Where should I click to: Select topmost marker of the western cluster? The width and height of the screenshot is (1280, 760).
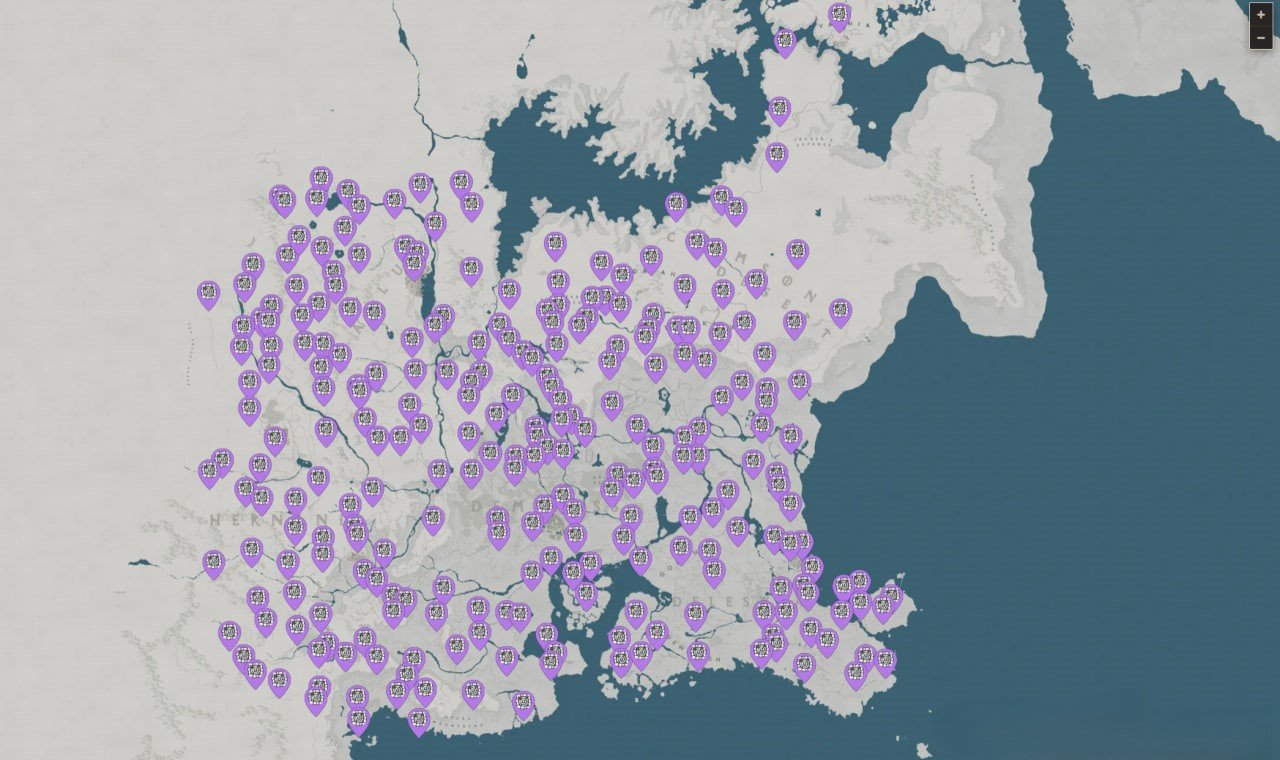(320, 179)
